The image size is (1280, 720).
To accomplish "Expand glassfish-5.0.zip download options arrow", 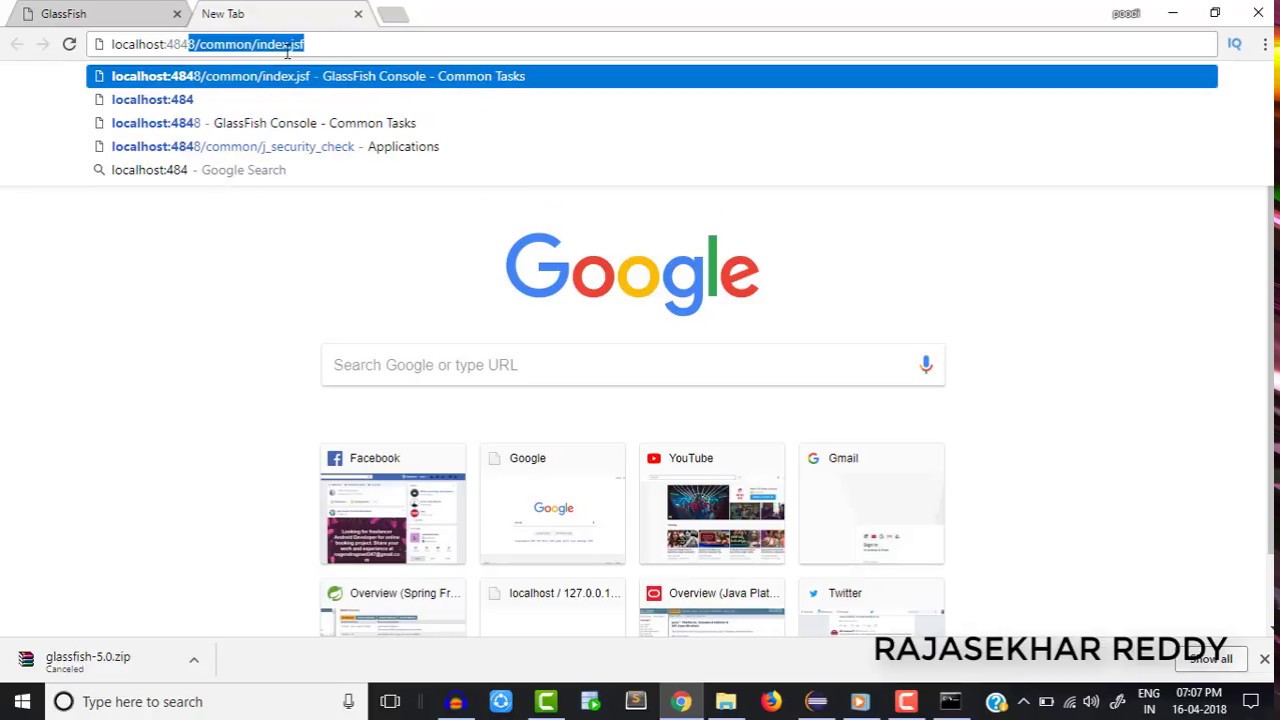I will click(194, 660).
